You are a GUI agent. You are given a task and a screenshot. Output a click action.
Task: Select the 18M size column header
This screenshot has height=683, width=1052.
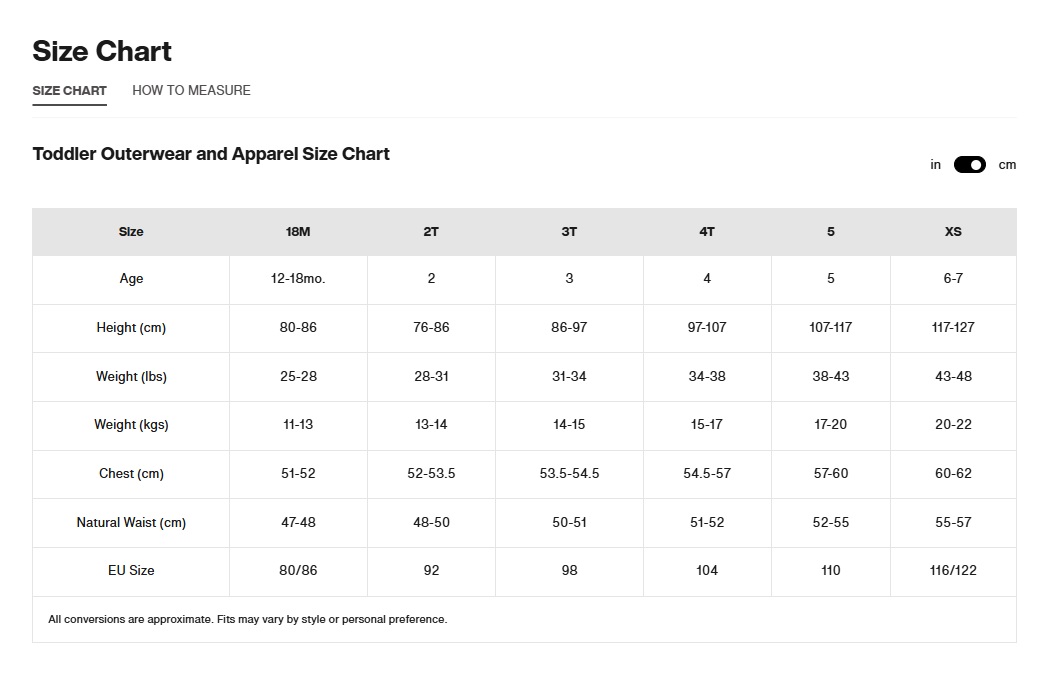click(298, 232)
